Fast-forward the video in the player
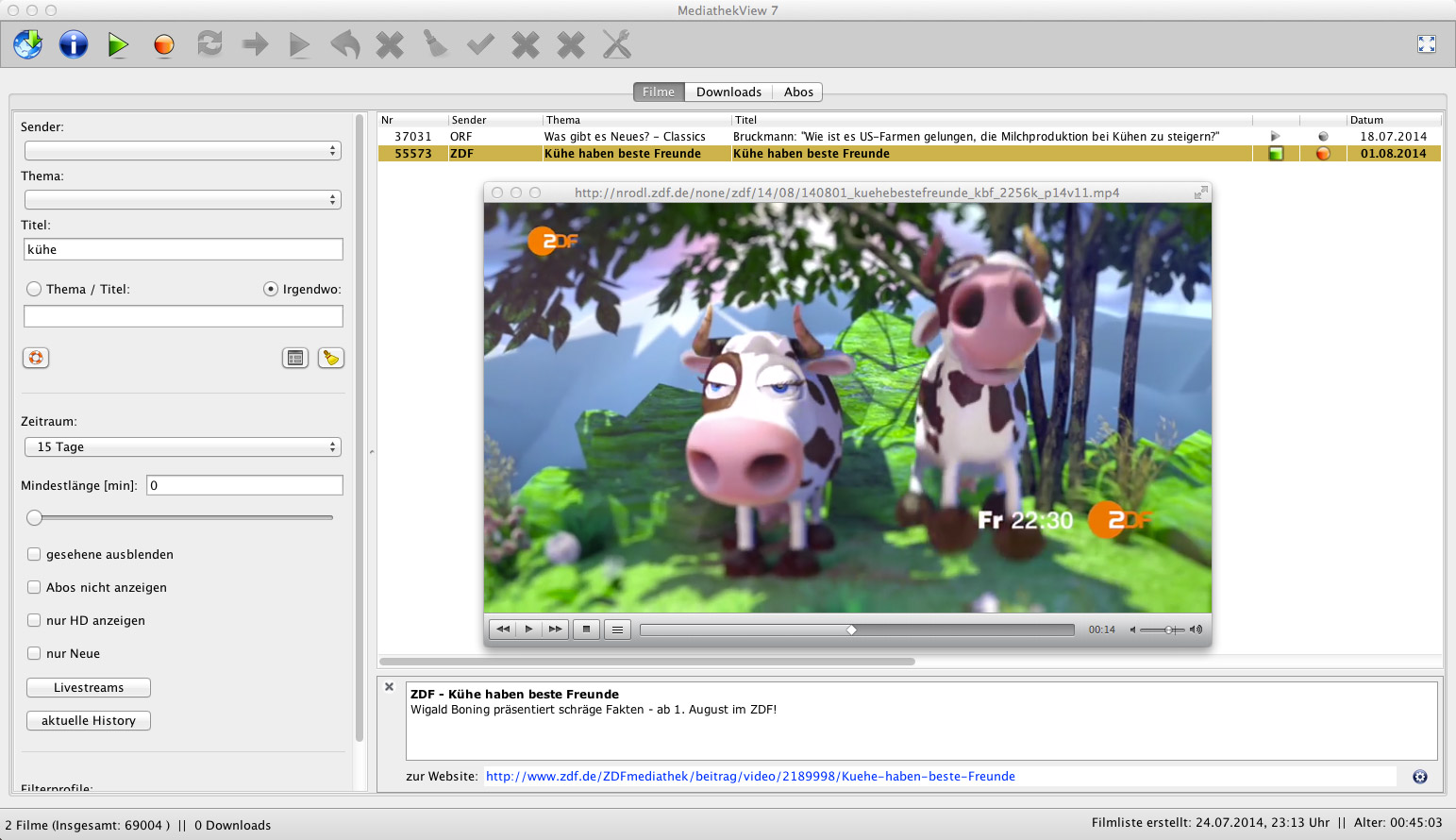The height and width of the screenshot is (840, 1456). point(556,630)
